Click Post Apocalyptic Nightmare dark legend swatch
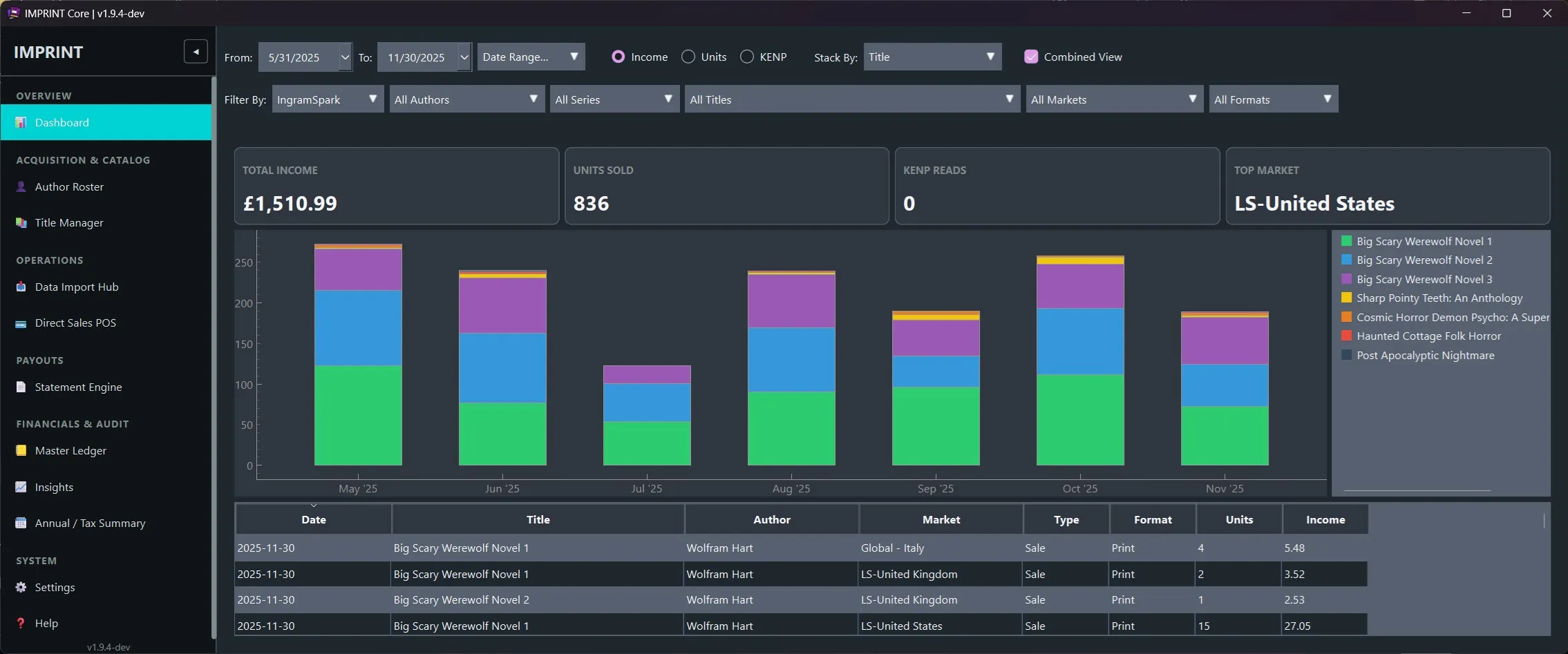 click(1346, 355)
